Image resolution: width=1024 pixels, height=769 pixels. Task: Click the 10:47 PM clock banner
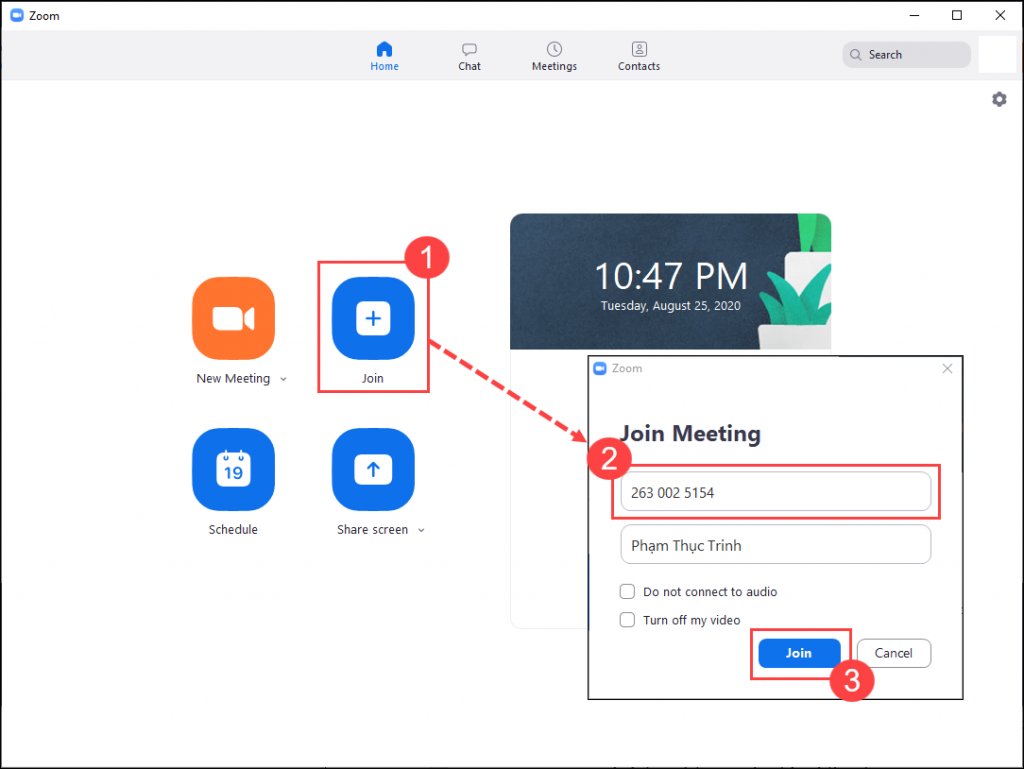click(670, 281)
